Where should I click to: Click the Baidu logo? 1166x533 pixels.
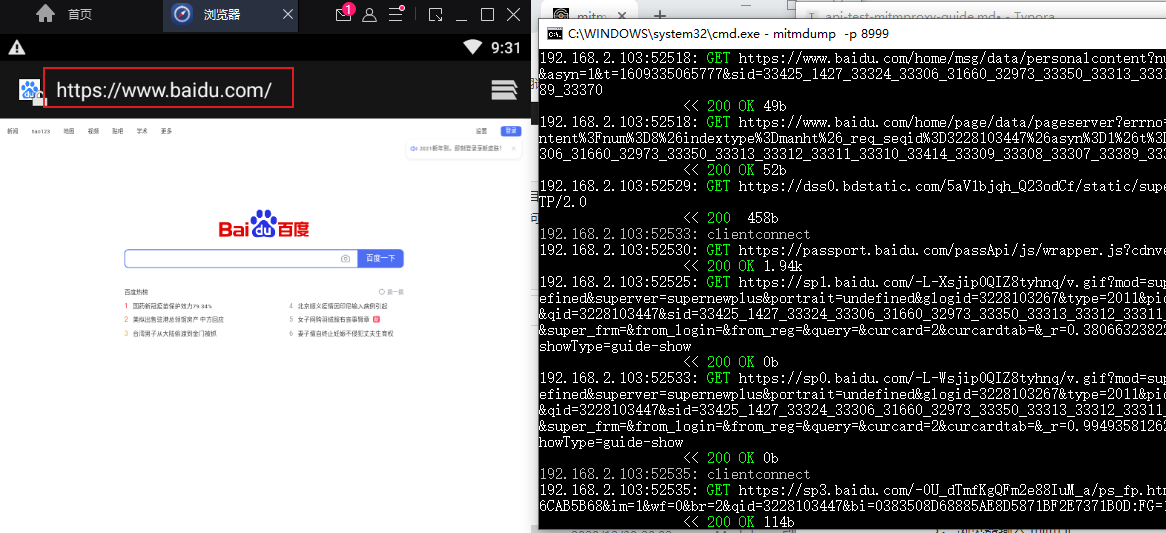(264, 224)
